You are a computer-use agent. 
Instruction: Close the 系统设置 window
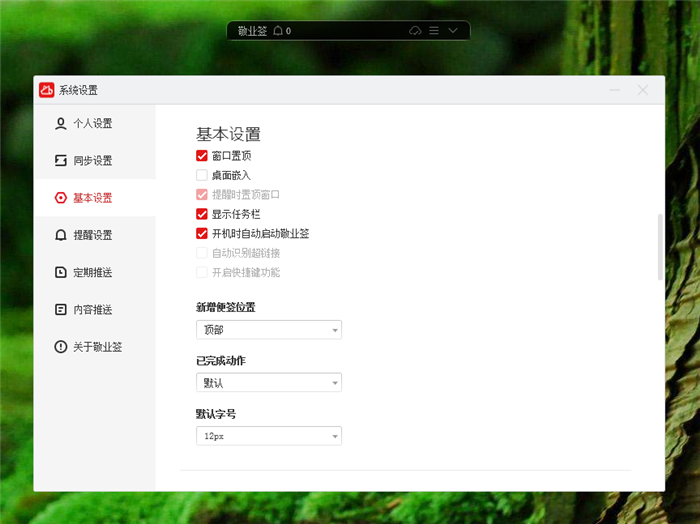pyautogui.click(x=643, y=90)
